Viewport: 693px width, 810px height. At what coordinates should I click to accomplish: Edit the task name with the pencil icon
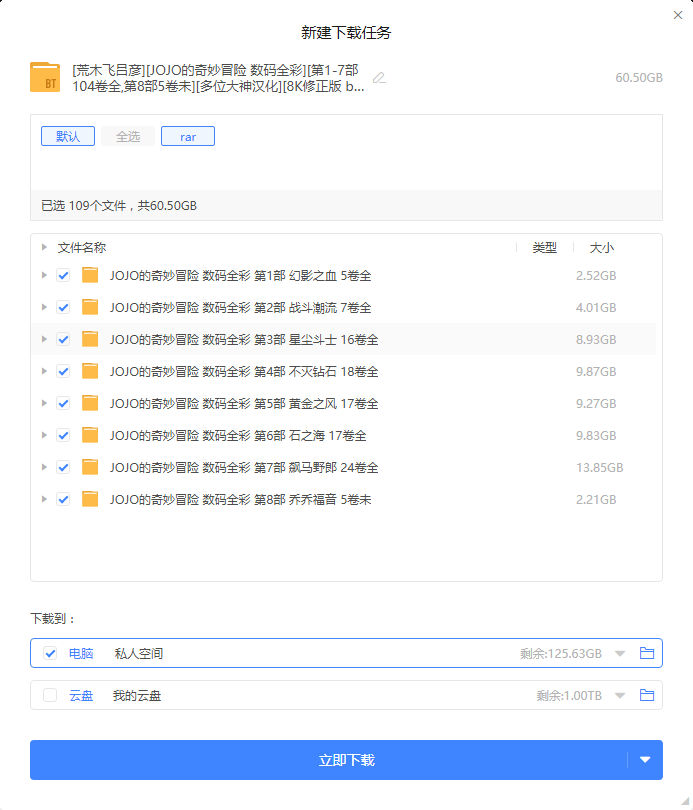[x=380, y=77]
